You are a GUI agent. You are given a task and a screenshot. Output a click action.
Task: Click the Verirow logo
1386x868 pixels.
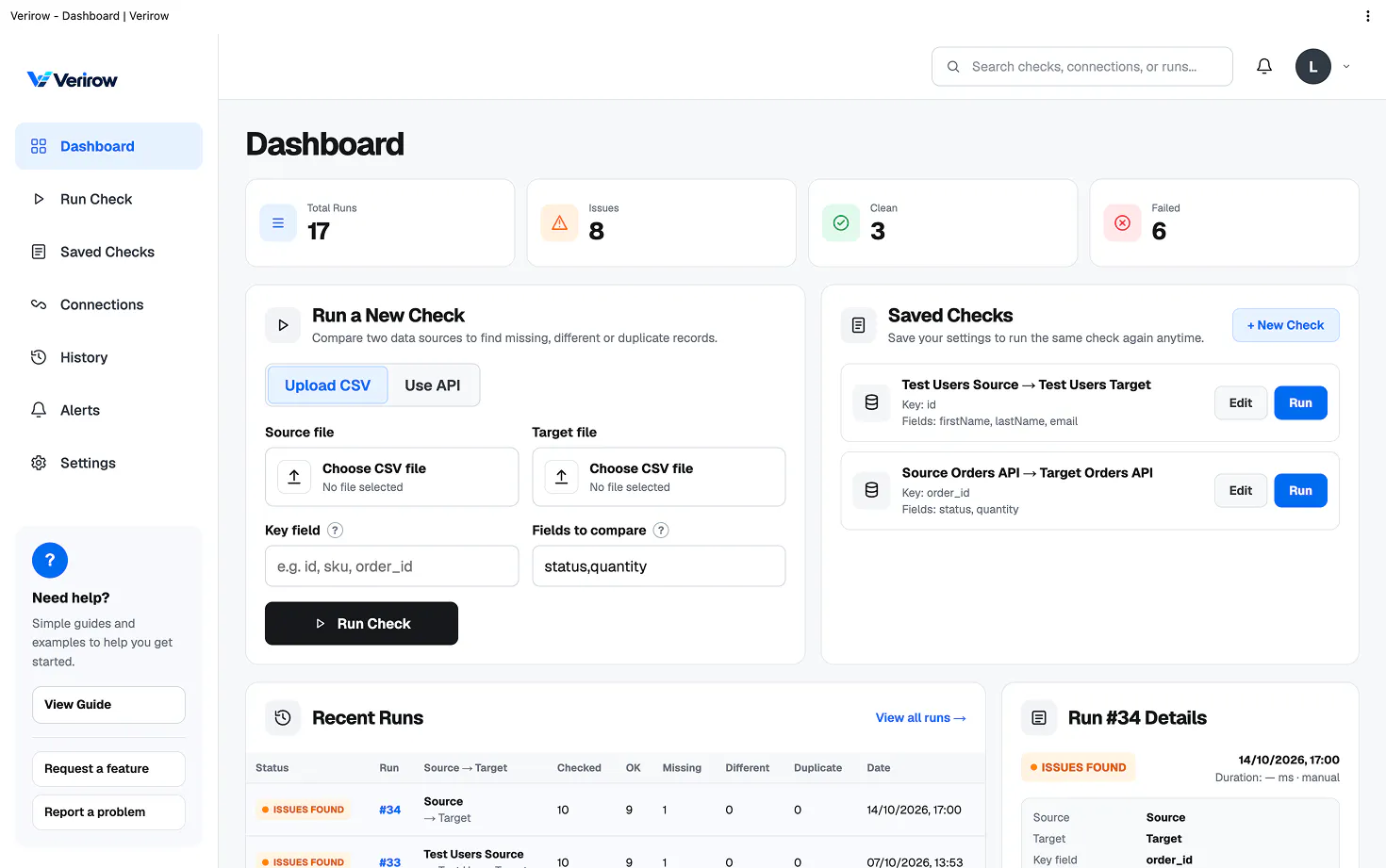pos(73,80)
